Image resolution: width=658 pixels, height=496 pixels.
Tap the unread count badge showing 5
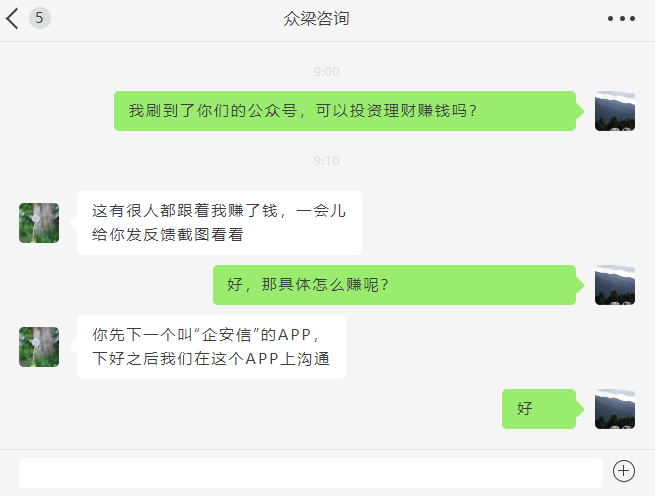(x=39, y=18)
